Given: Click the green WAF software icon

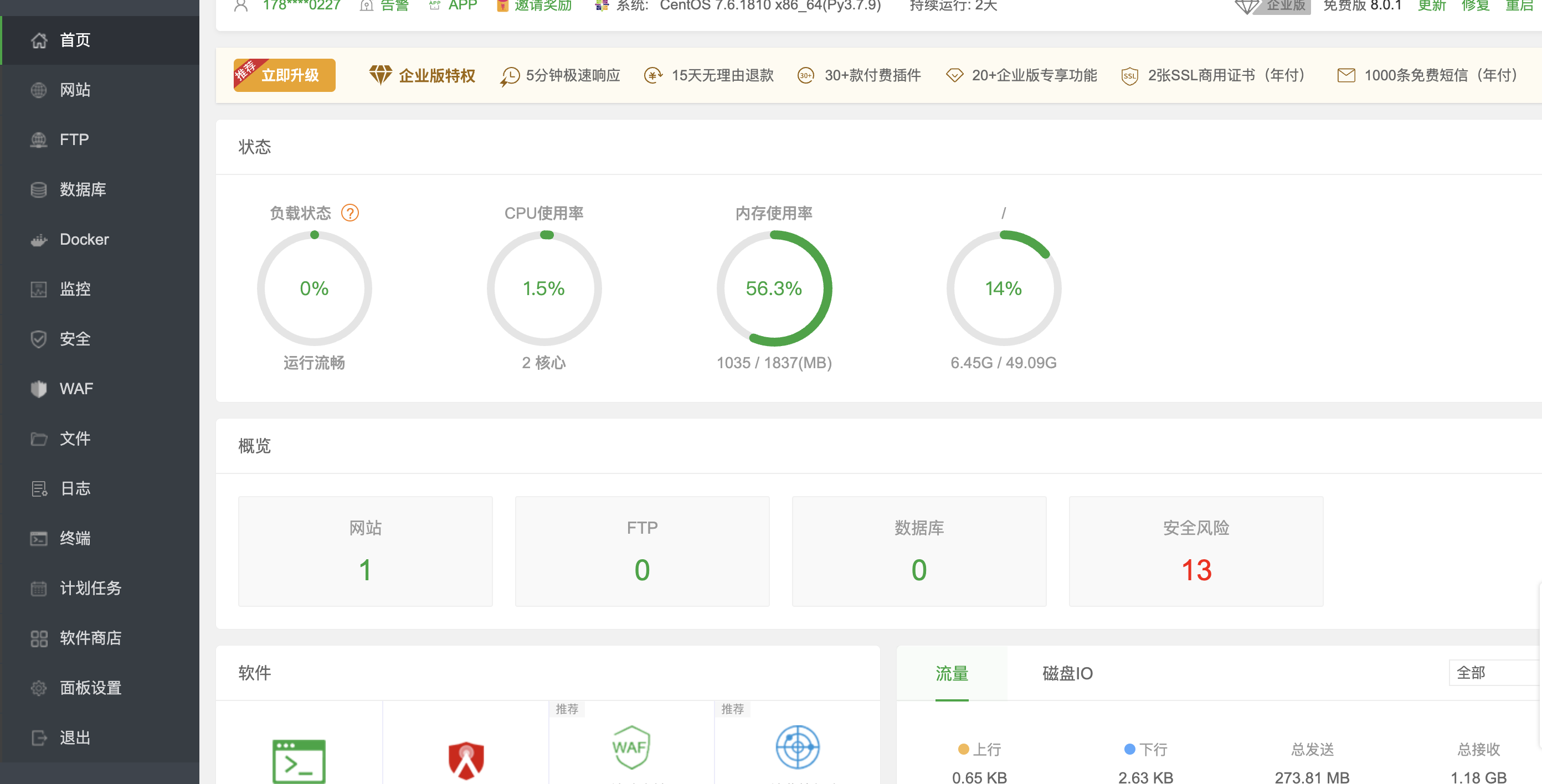Looking at the screenshot, I should (x=630, y=747).
